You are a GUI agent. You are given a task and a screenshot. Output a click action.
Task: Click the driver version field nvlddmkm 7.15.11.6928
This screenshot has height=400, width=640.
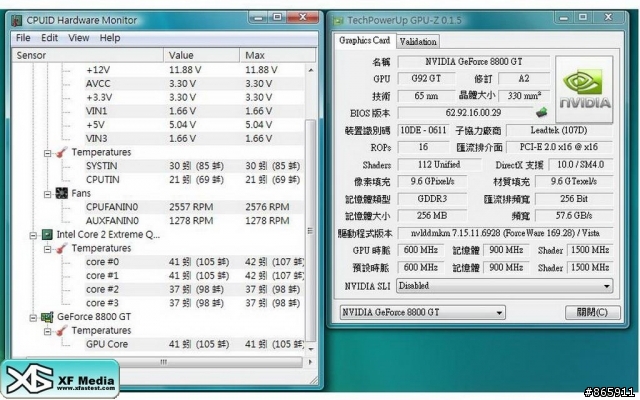(505, 233)
